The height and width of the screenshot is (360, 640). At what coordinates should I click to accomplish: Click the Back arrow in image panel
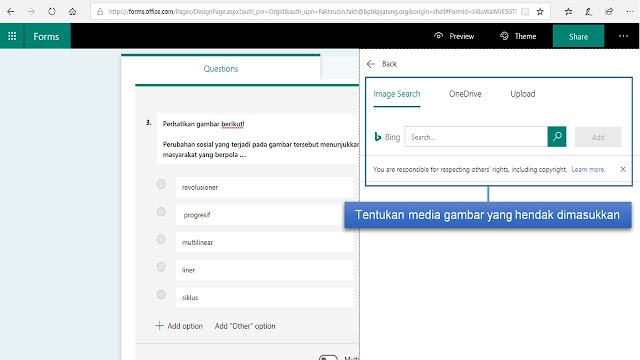371,64
